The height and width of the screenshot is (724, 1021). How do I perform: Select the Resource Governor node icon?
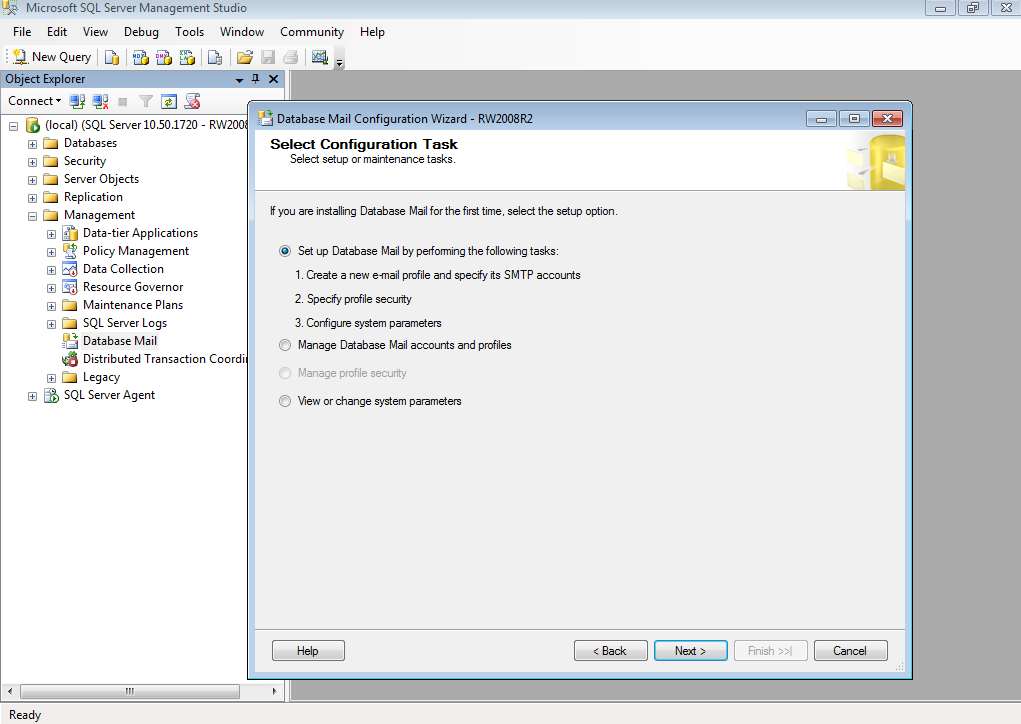(70, 287)
